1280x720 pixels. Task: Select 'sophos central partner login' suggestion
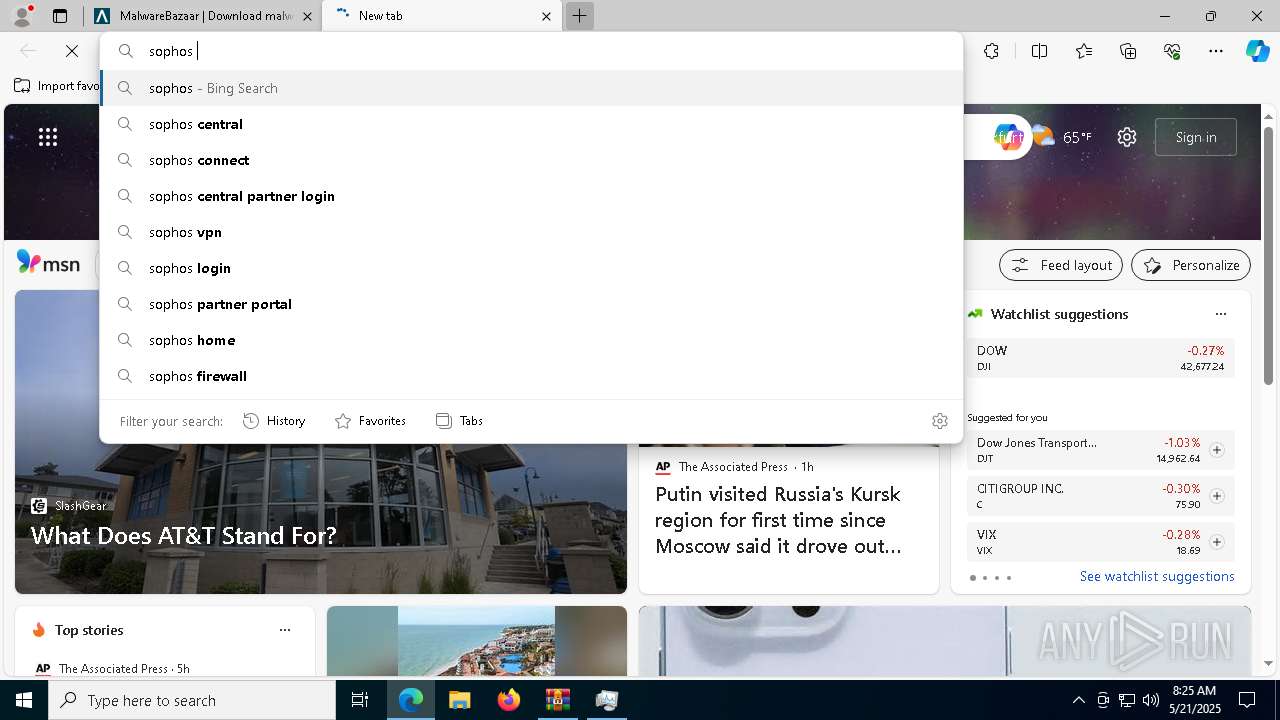pos(531,196)
